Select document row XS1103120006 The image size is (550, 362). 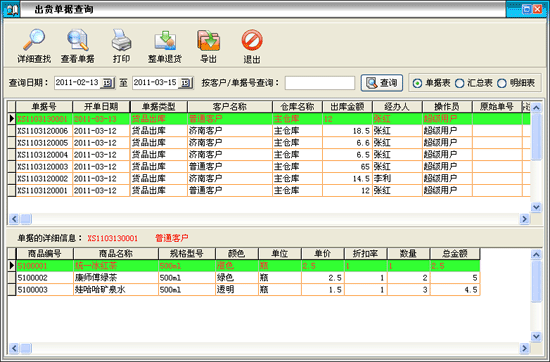tap(269, 131)
